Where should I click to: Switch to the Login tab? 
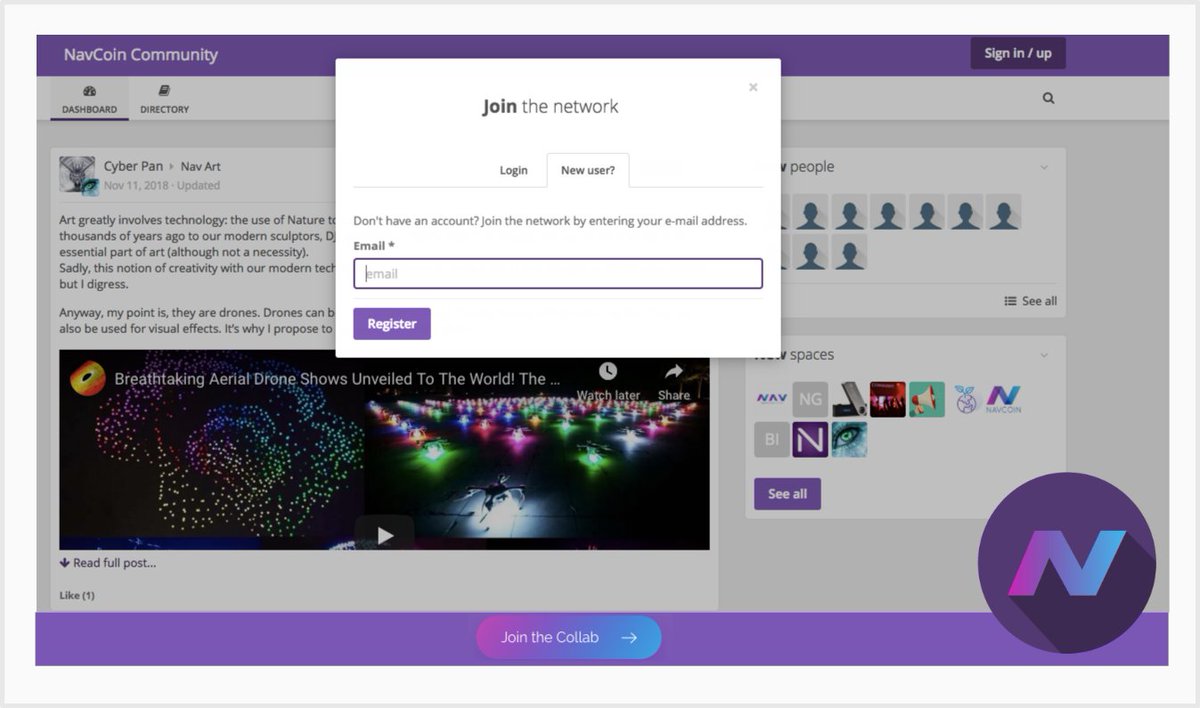(x=513, y=170)
